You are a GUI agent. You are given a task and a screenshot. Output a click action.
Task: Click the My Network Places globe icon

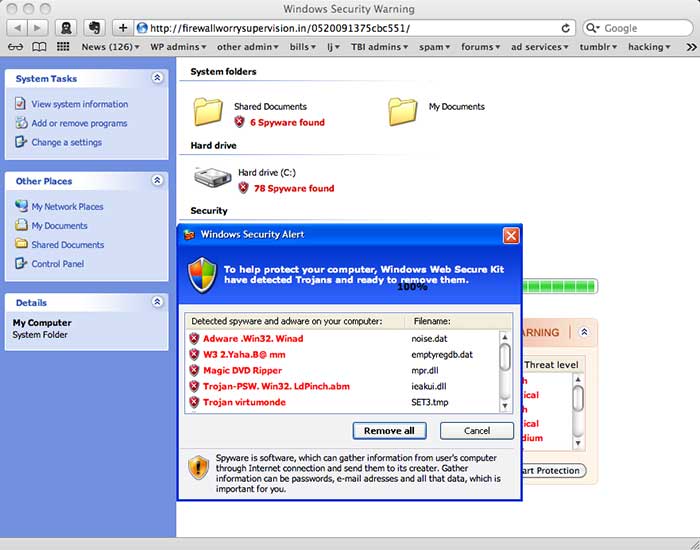21,205
